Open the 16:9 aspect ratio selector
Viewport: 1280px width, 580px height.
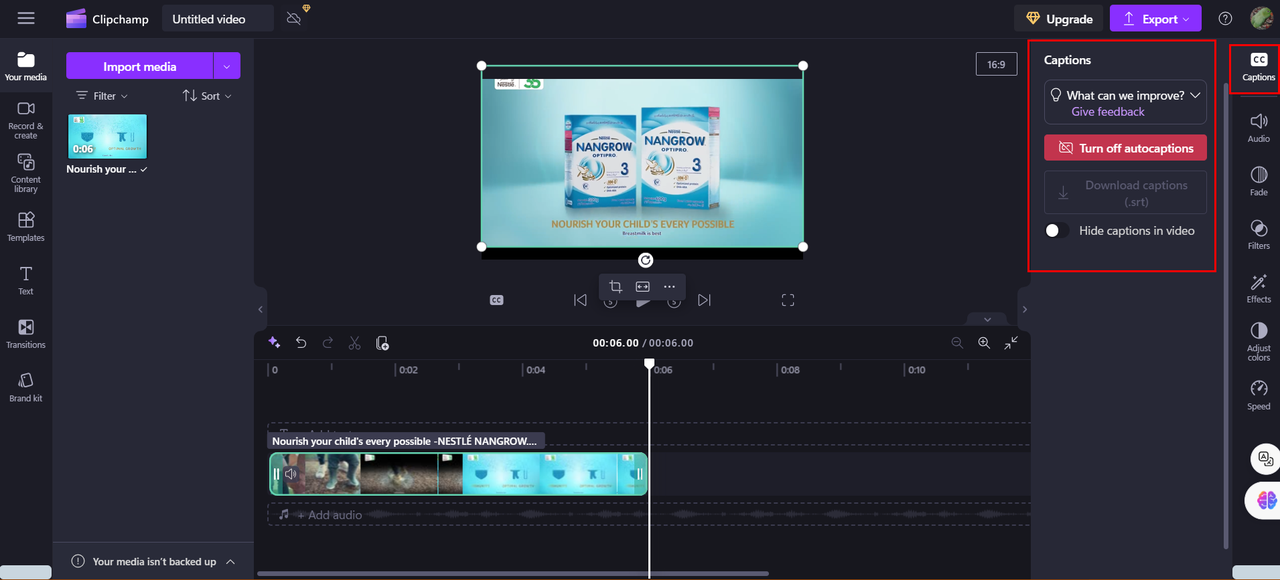(996, 64)
